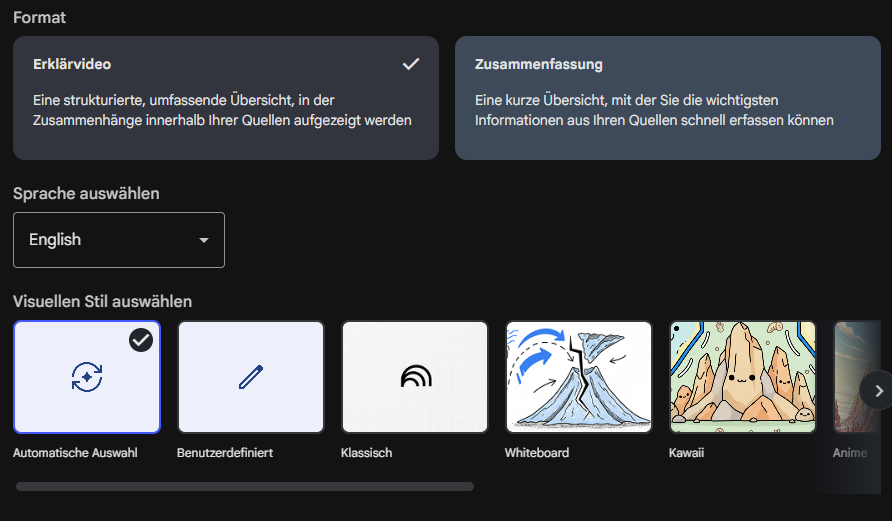This screenshot has width=892, height=521.
Task: Click the Anime label
Action: click(x=850, y=453)
